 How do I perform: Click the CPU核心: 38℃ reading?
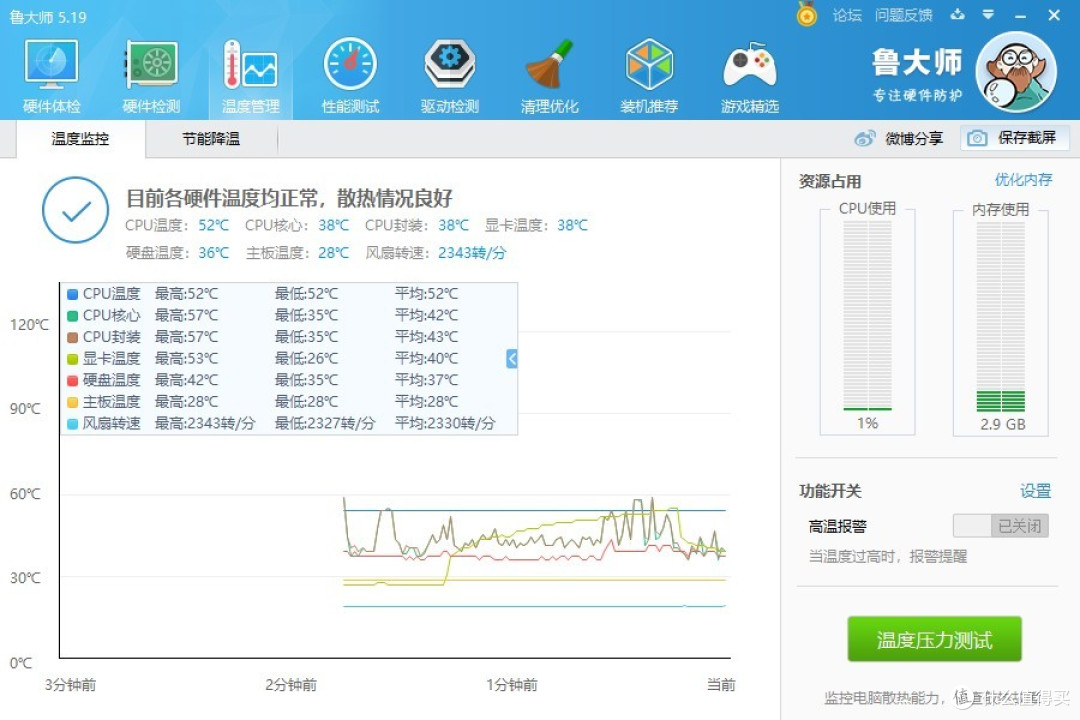[x=297, y=225]
